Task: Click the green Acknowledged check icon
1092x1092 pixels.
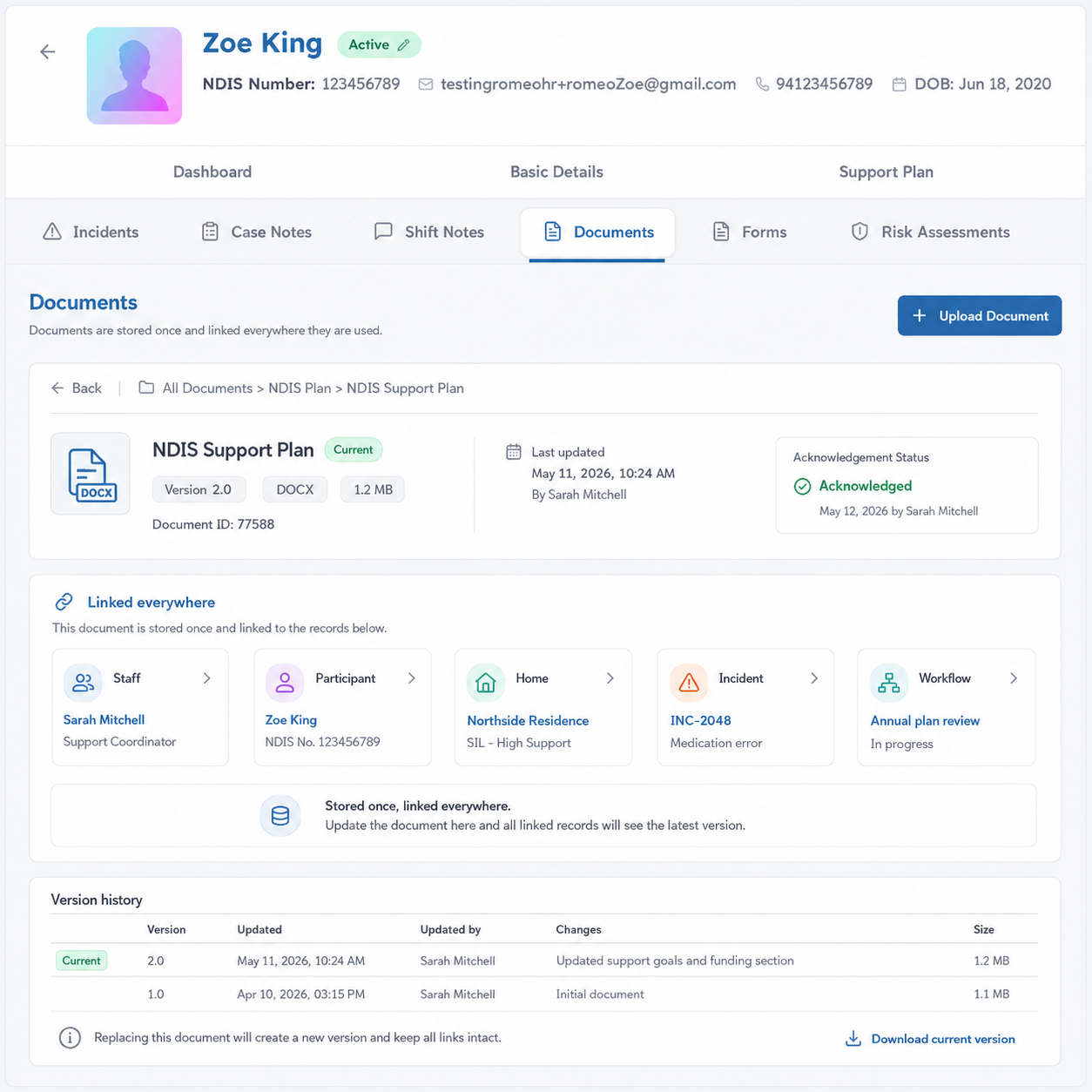Action: [x=803, y=486]
